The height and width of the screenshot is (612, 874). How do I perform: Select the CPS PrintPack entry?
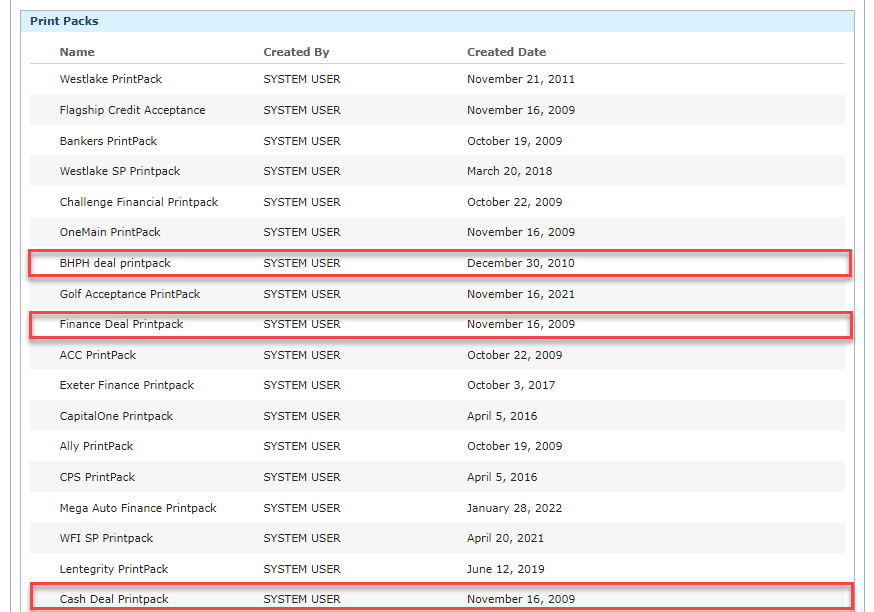pos(97,477)
